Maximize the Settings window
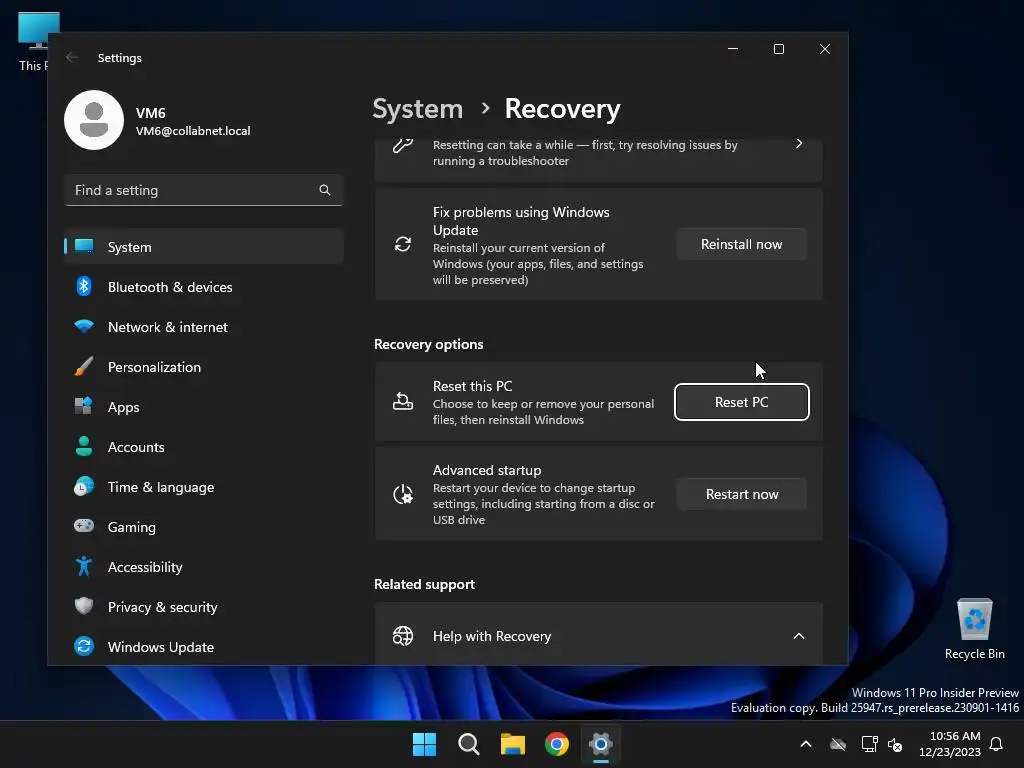The height and width of the screenshot is (768, 1024). click(x=778, y=49)
